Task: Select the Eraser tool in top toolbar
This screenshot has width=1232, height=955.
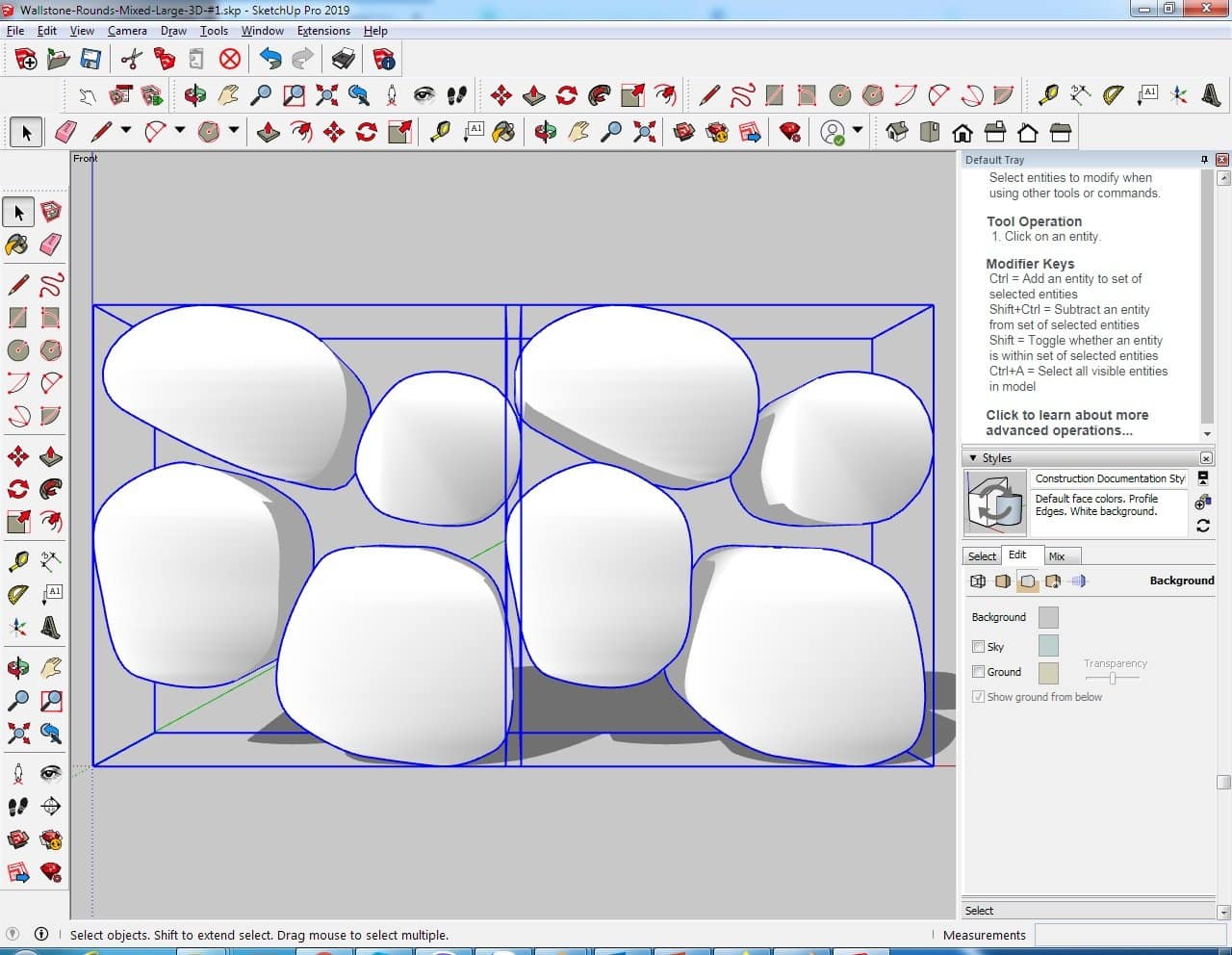Action: tap(66, 132)
